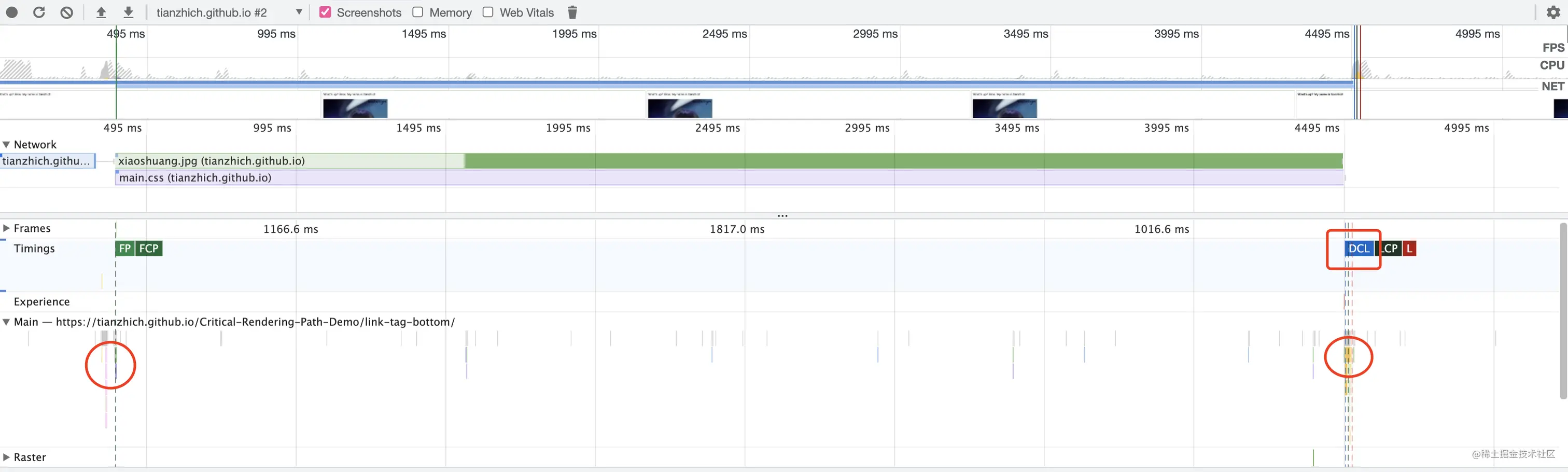This screenshot has height=472, width=1568.
Task: Click the Timings track label
Action: tap(34, 248)
